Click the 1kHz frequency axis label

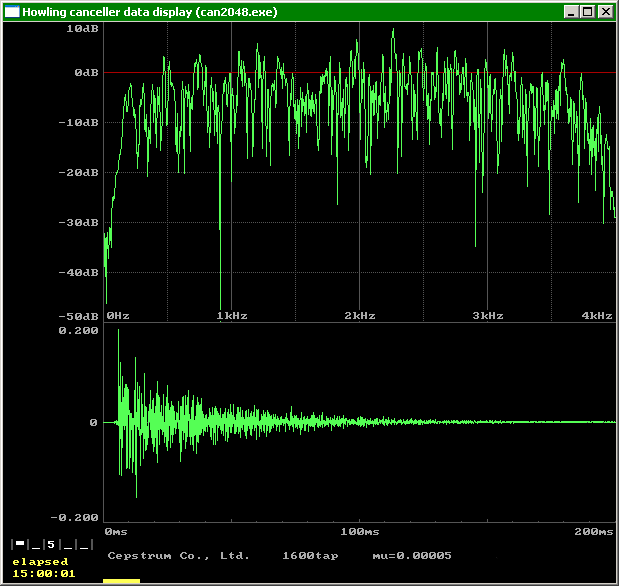(232, 315)
